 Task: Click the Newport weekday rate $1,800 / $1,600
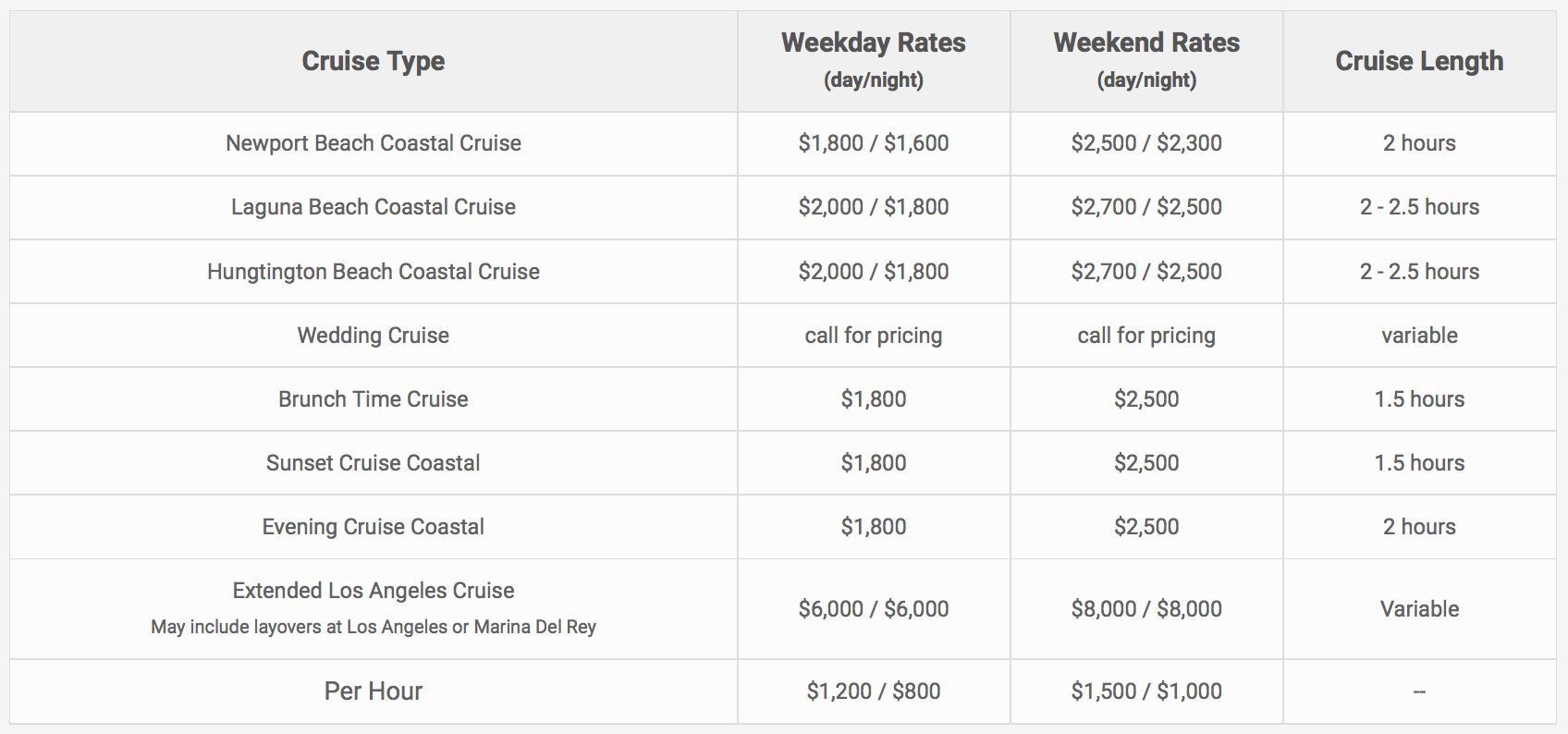click(x=874, y=143)
